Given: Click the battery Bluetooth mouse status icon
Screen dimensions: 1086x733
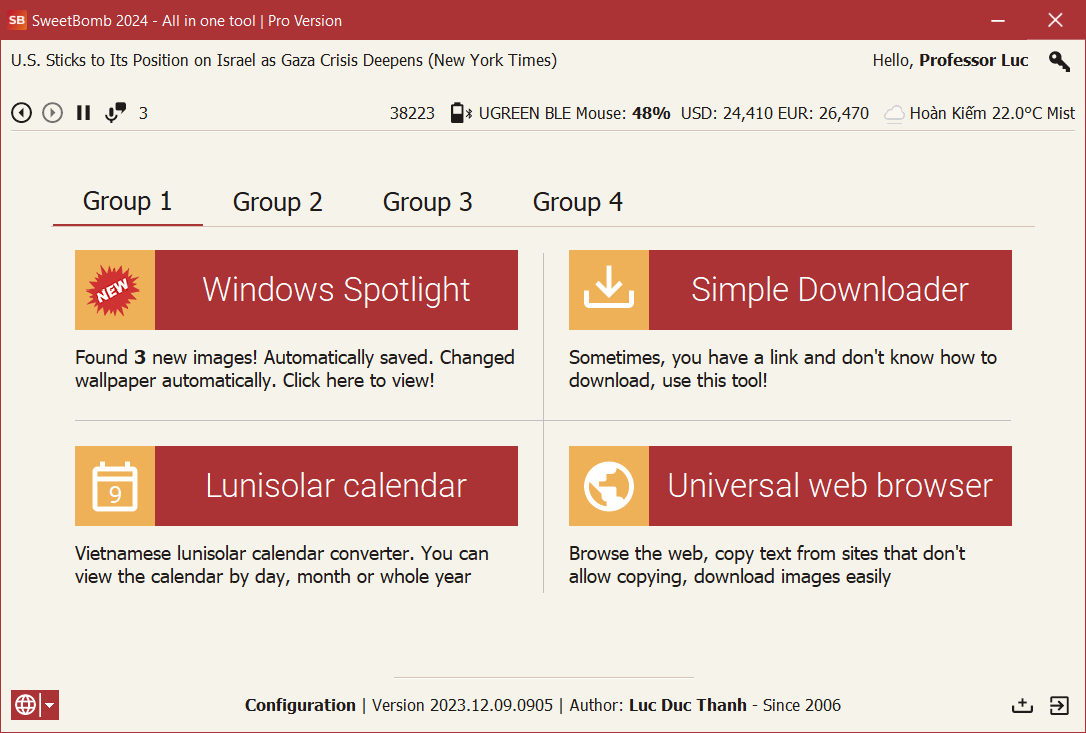Looking at the screenshot, I should point(460,113).
